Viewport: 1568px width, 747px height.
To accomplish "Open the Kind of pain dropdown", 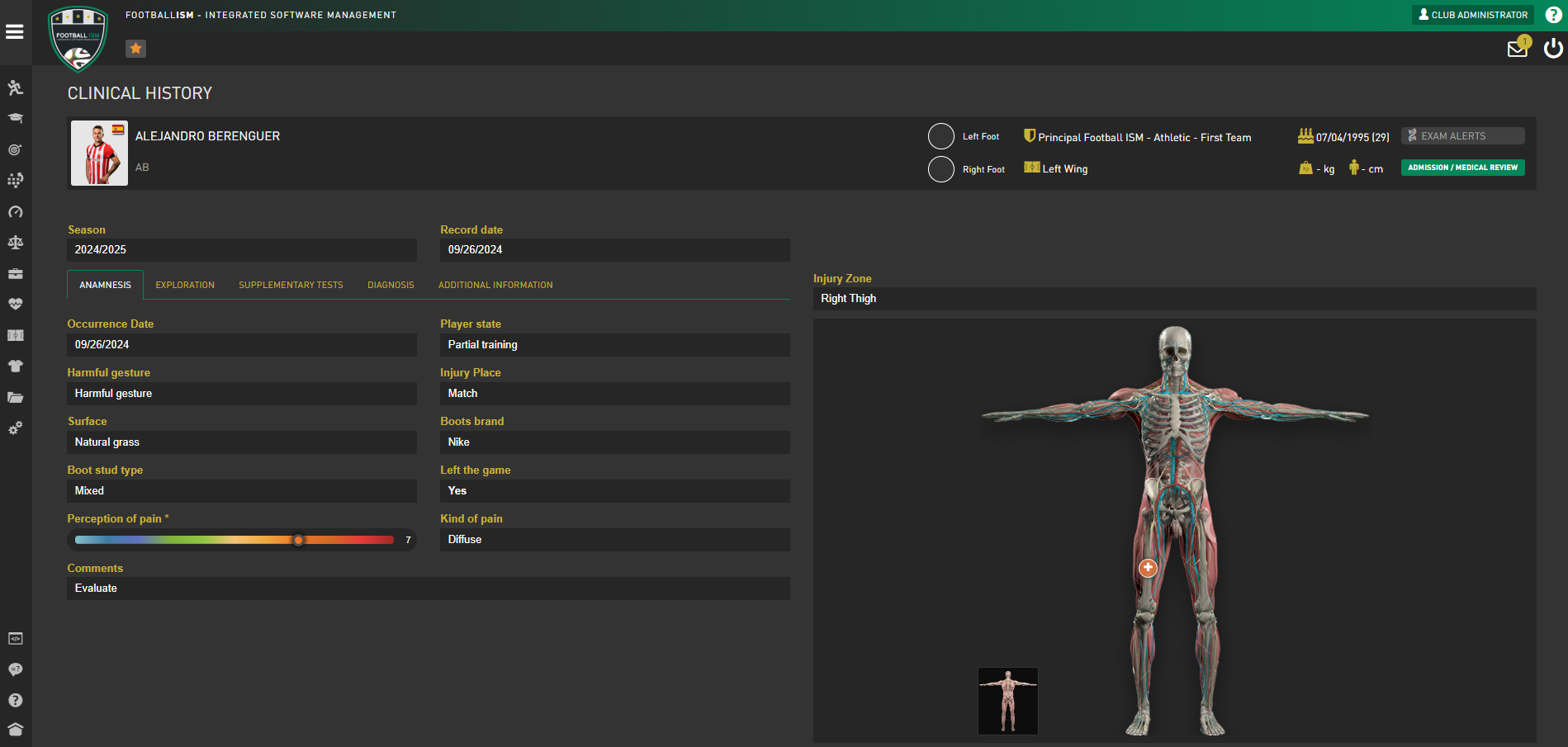I will (615, 540).
